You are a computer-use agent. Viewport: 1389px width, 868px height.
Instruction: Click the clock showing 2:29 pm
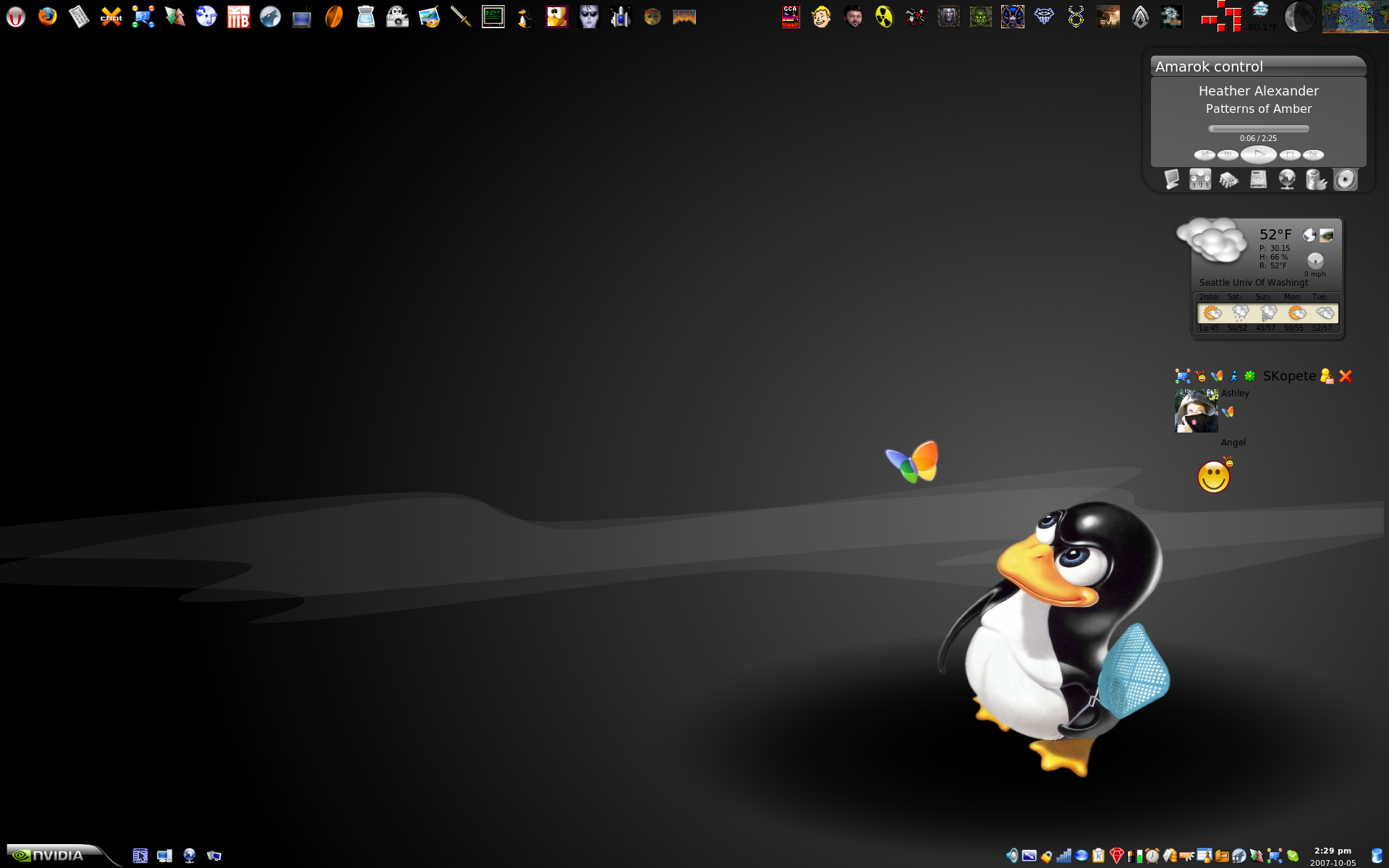pos(1333,851)
